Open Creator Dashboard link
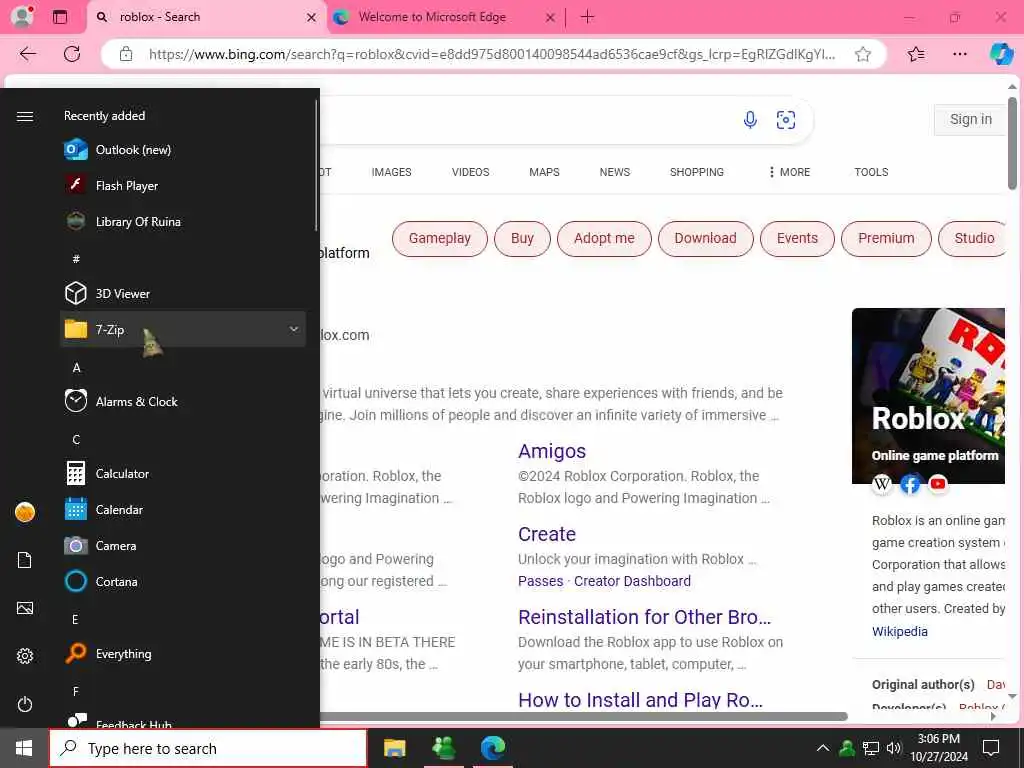This screenshot has height=768, width=1024. coord(632,581)
